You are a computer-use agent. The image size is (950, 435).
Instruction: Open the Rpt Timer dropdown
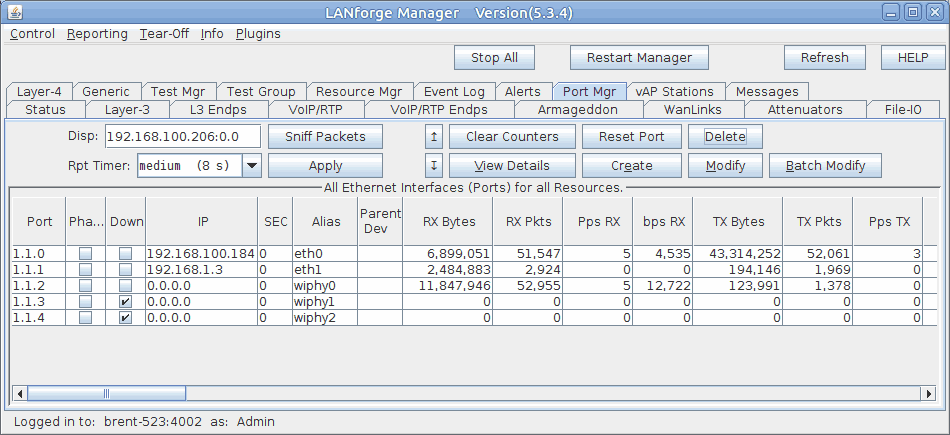[x=251, y=166]
